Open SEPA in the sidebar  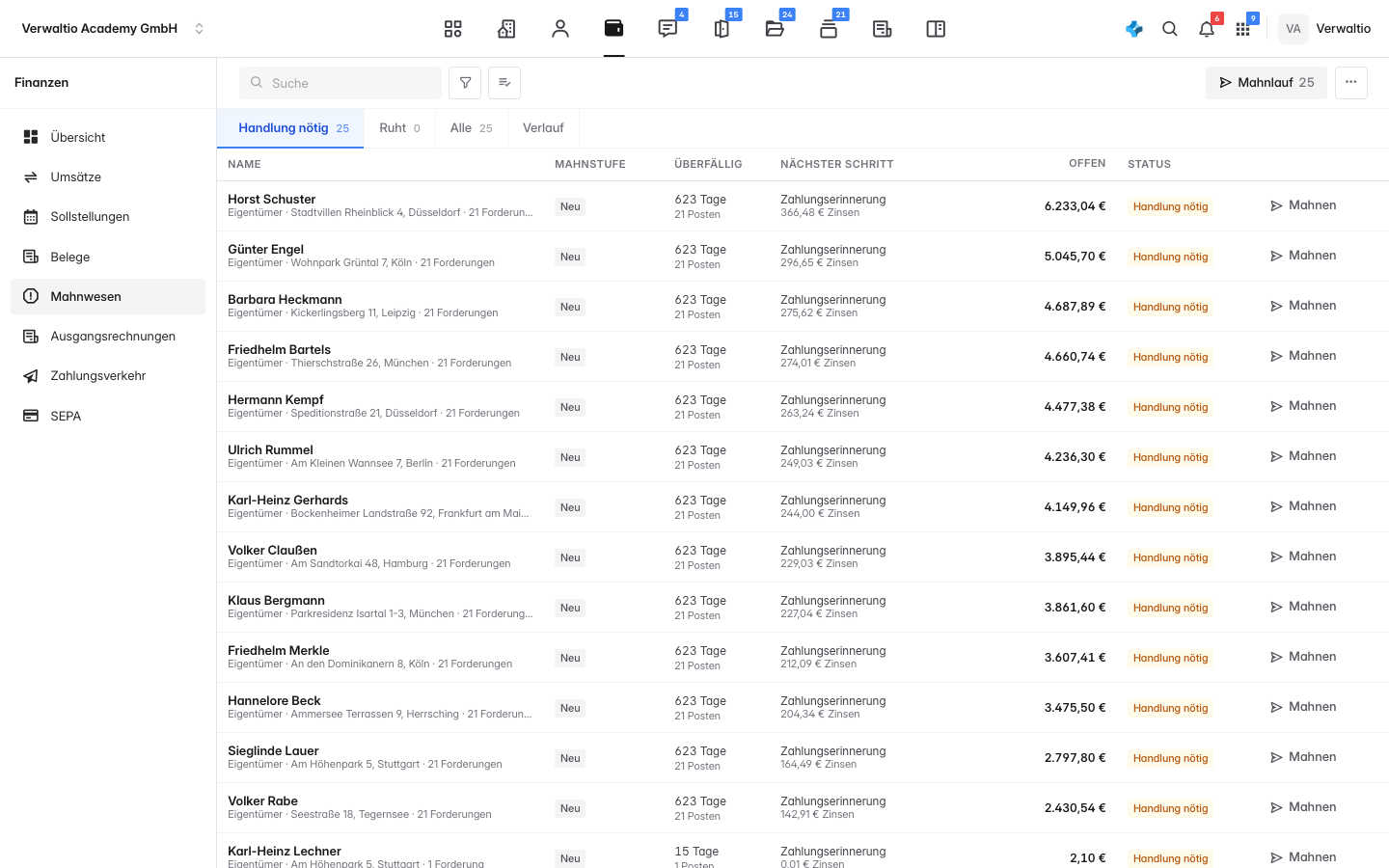108,416
